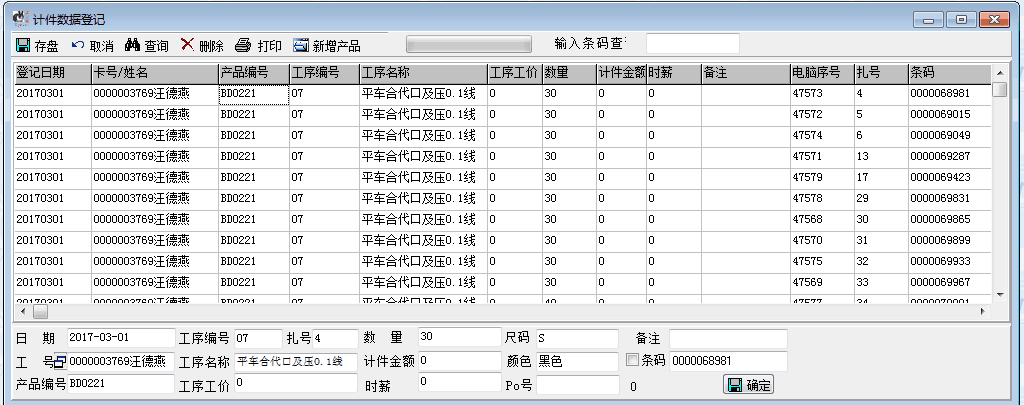Viewport: 1024px width, 405px height.
Task: Click the 输入条码查 barcode search field
Action: (x=692, y=44)
